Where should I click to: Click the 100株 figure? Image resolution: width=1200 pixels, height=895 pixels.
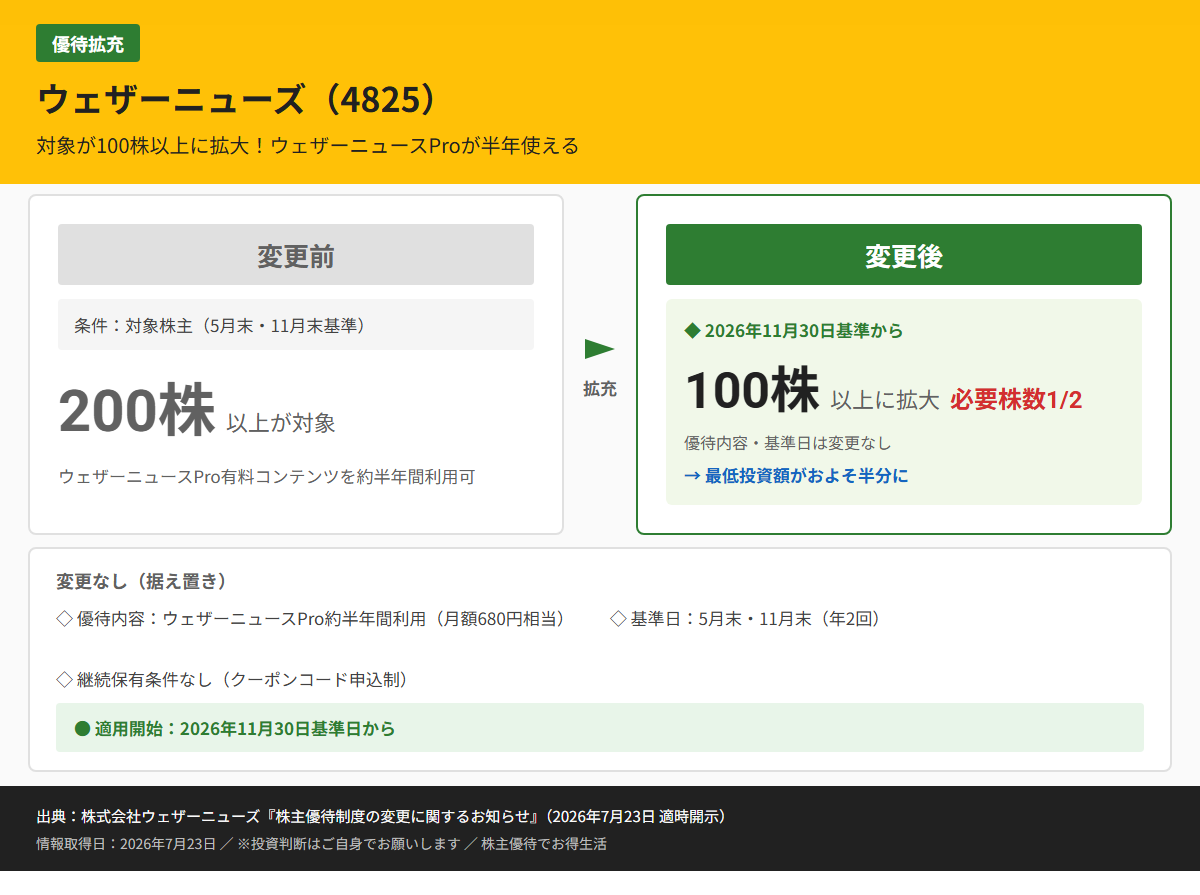tap(752, 390)
